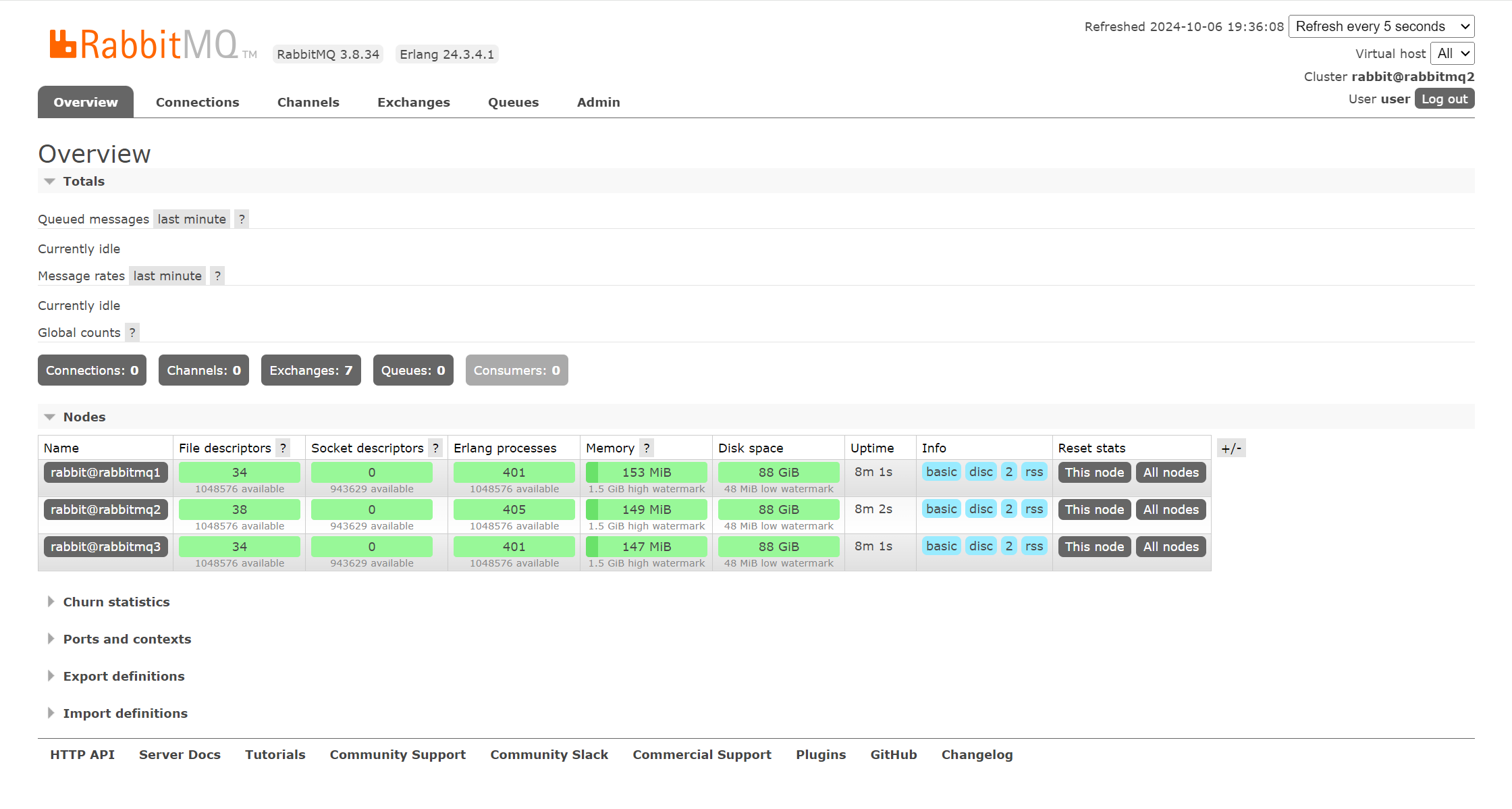Click rss info tag for rabbitmq3
Image resolution: width=1512 pixels, height=809 pixels.
coord(1034,546)
